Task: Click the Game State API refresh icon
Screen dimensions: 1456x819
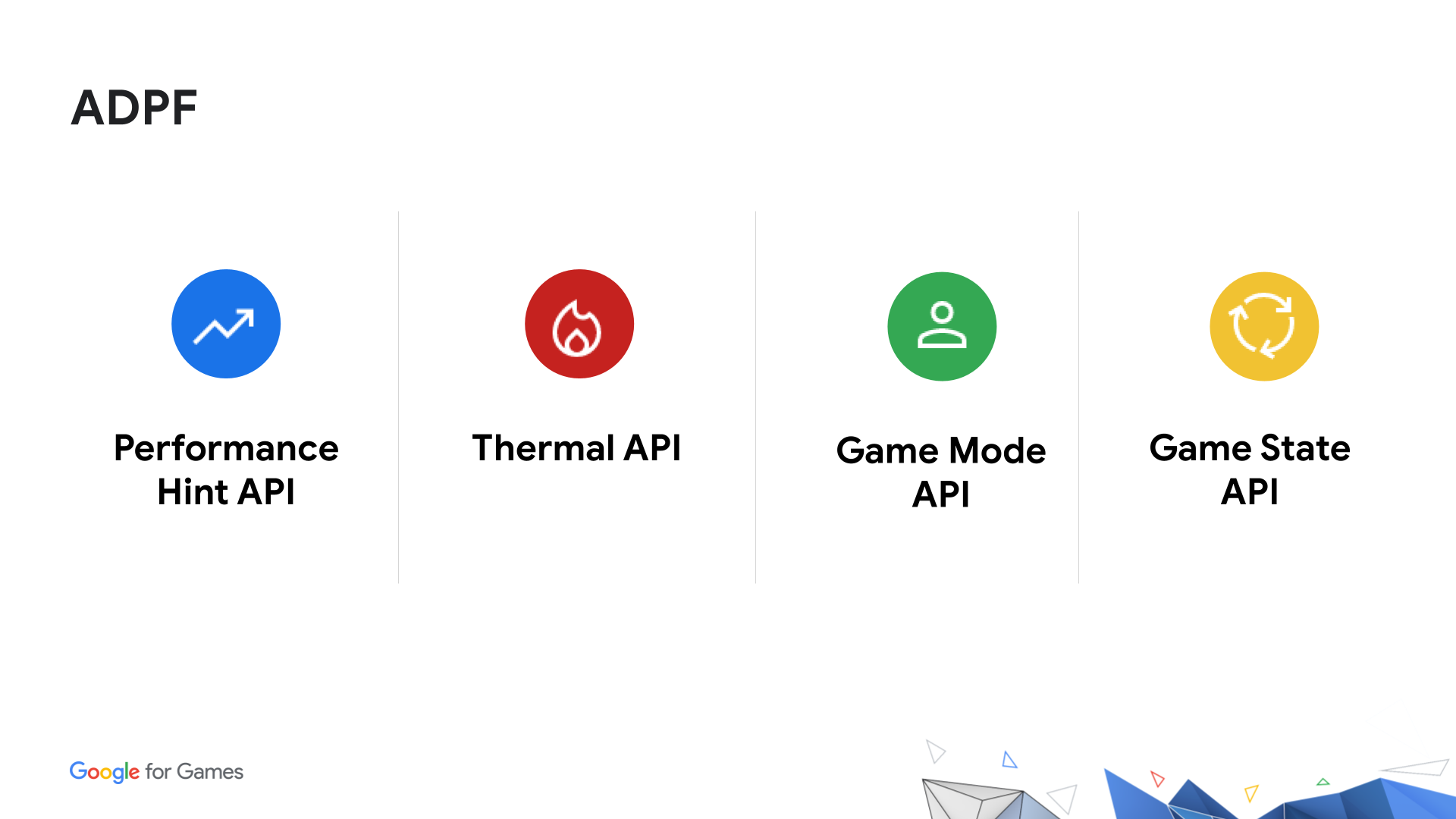Action: (1264, 325)
